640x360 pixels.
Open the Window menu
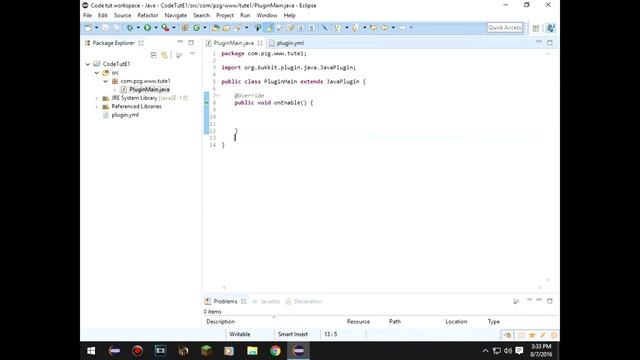267,16
